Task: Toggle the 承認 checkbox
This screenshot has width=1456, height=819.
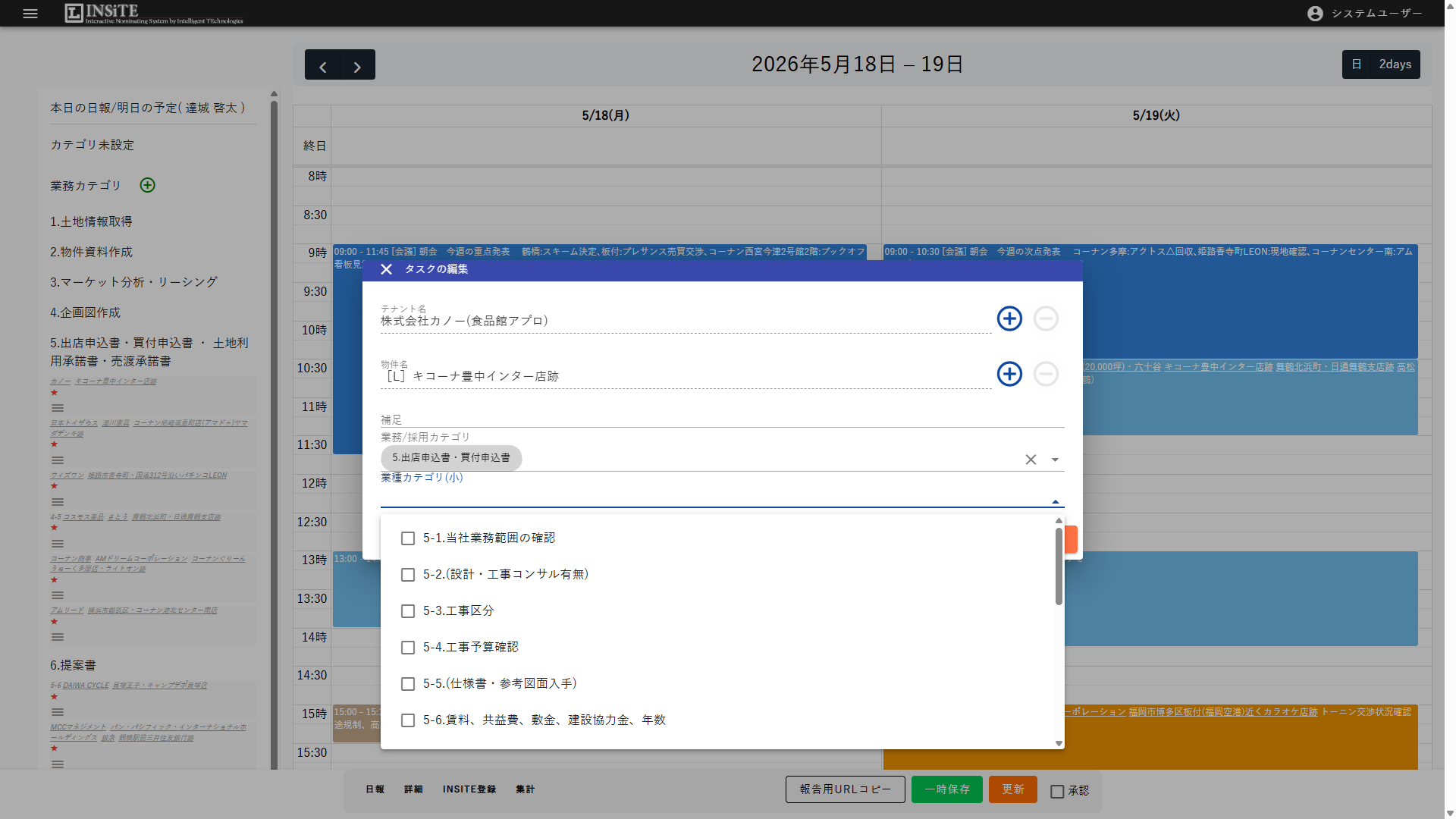Action: (1057, 791)
